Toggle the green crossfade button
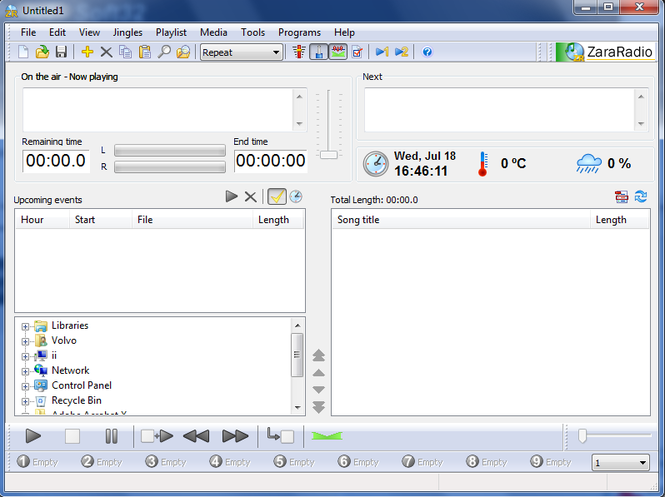Image resolution: width=665 pixels, height=497 pixels. pos(327,436)
